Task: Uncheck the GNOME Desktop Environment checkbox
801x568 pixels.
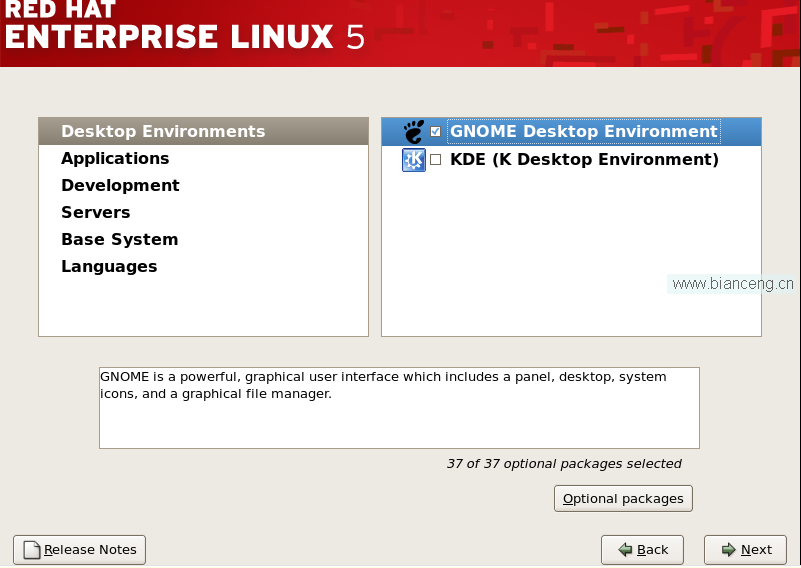Action: click(435, 132)
